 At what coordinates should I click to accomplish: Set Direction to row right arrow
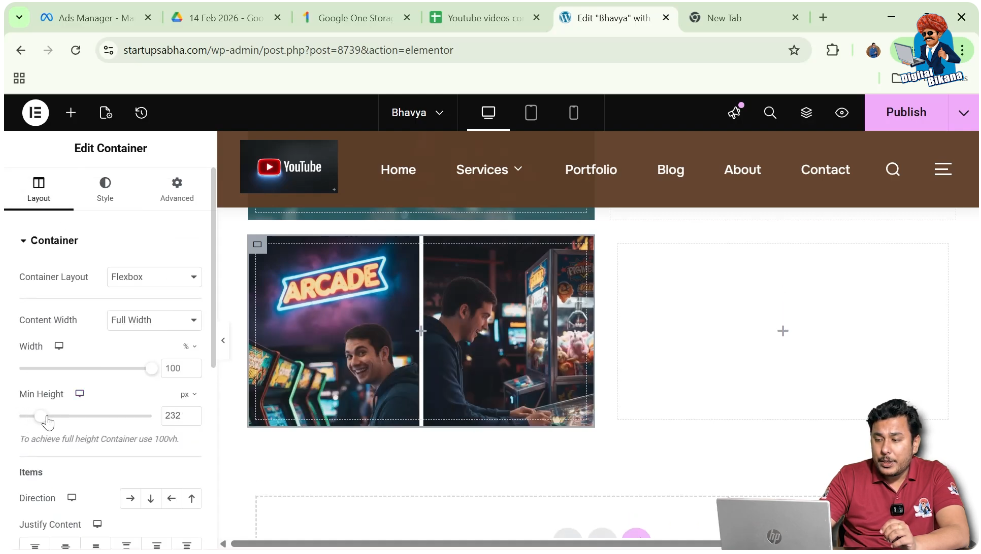point(130,498)
